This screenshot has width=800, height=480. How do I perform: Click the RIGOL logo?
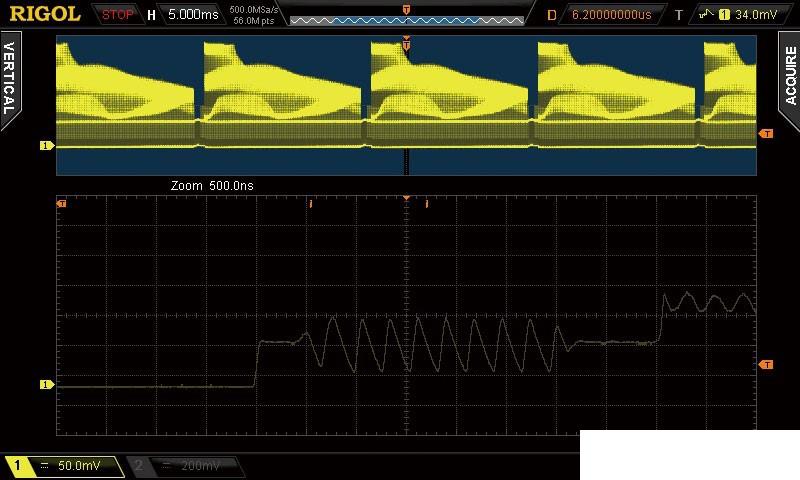coord(45,14)
